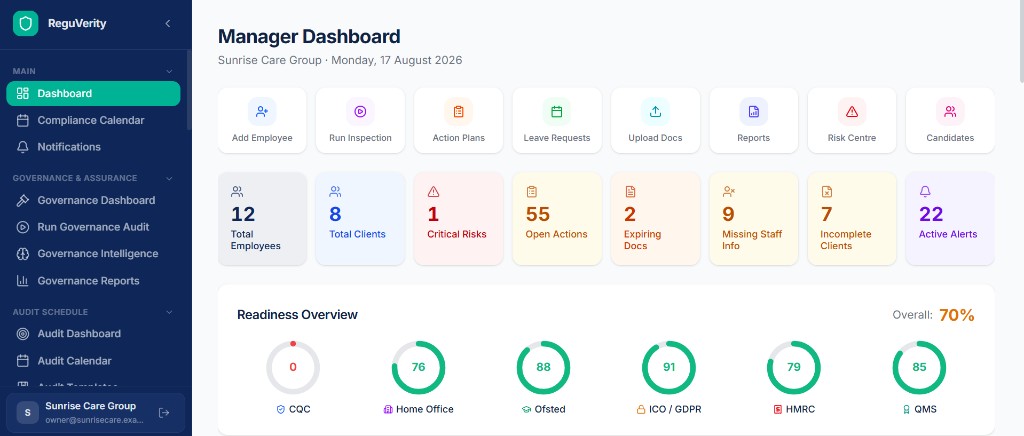
Task: Click the Run Governance Audit play icon
Action: coord(23,227)
